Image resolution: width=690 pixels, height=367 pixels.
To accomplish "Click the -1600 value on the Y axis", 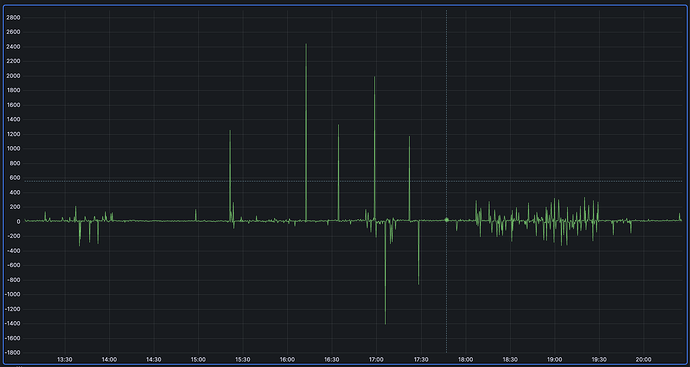I will click(x=12, y=338).
